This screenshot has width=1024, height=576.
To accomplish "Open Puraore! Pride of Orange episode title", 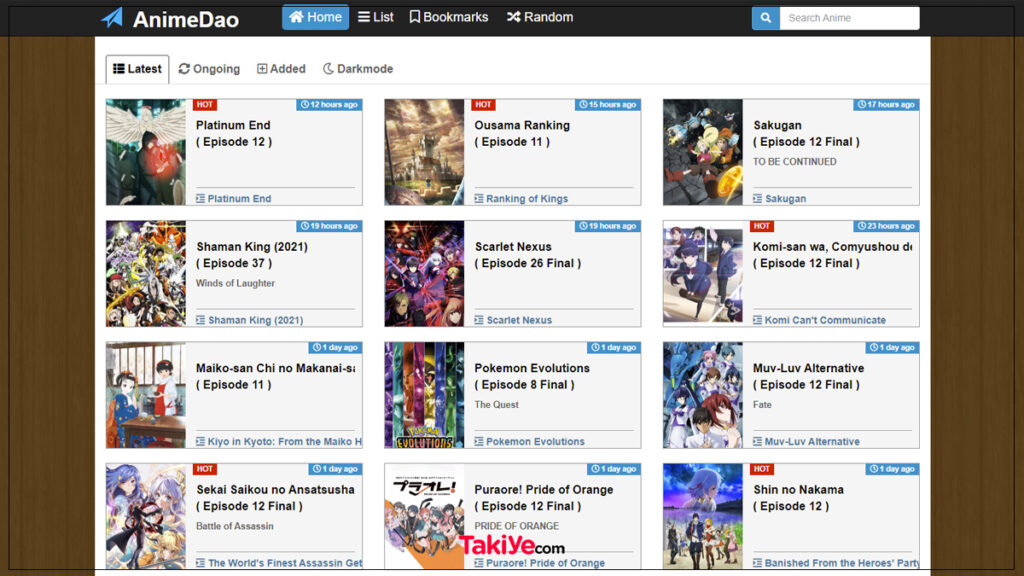I will pyautogui.click(x=543, y=498).
